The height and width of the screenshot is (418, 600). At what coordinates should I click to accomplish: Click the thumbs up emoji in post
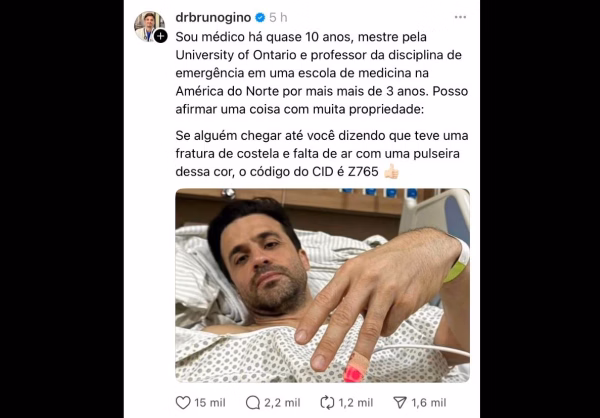click(391, 172)
